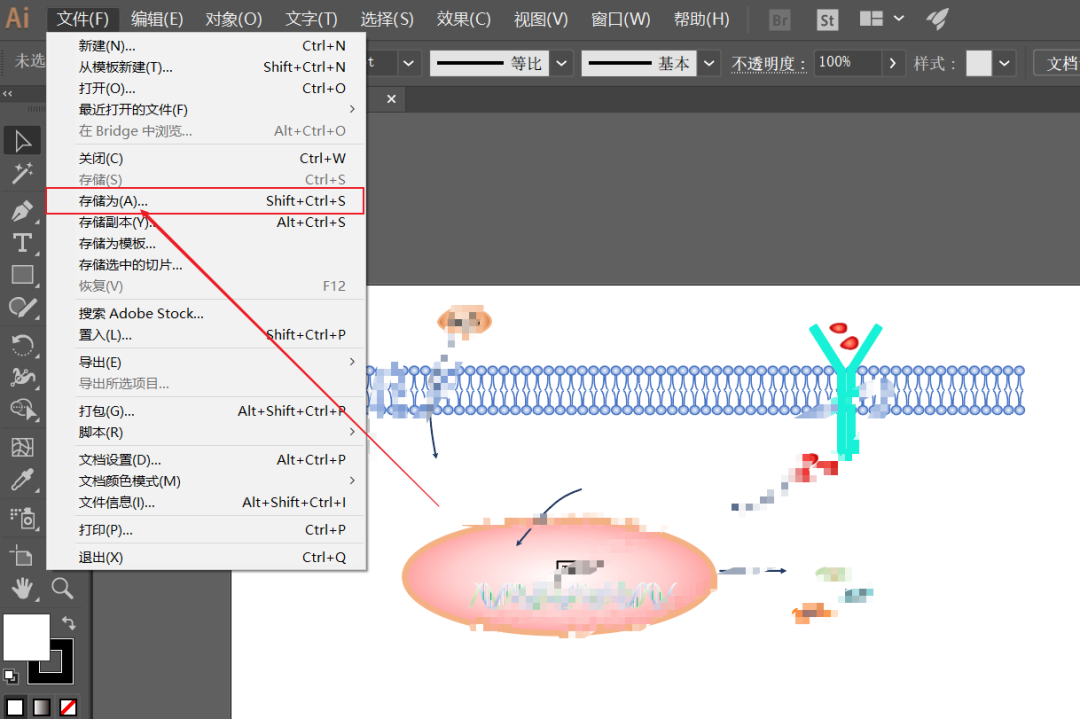Screen dimensions: 1080x719
Task: Choose 关闭(C) menu entry
Action: (205, 158)
